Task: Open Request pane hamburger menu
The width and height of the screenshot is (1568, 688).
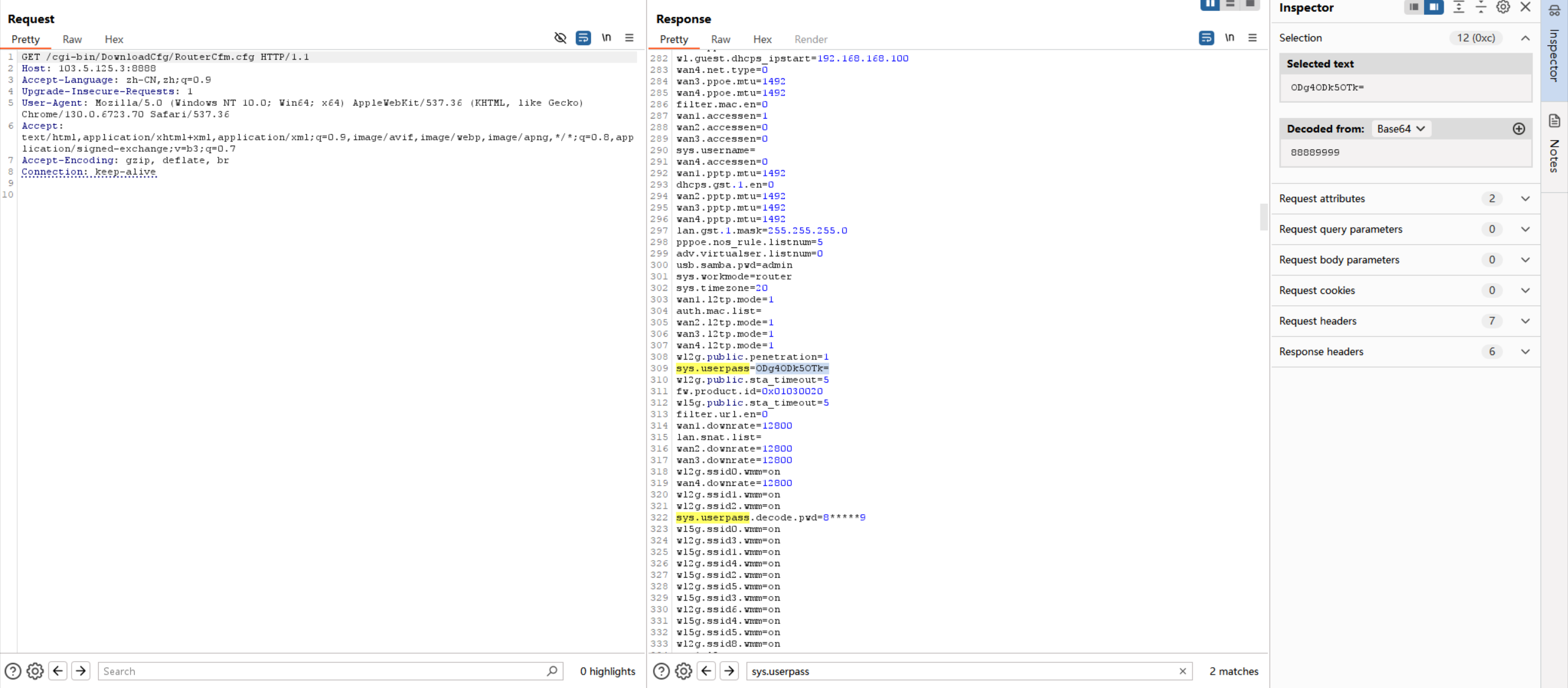Action: point(629,38)
